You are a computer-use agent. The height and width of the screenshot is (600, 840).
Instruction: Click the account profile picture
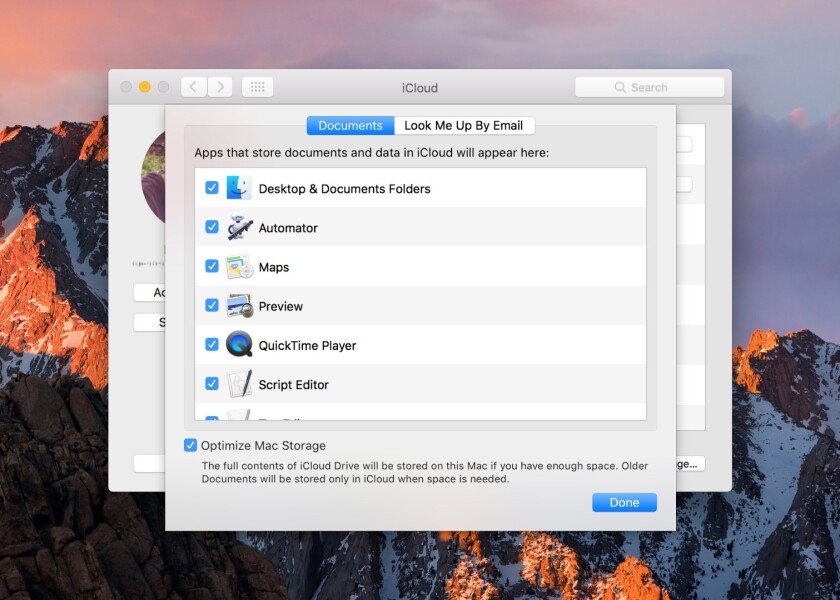point(153,177)
